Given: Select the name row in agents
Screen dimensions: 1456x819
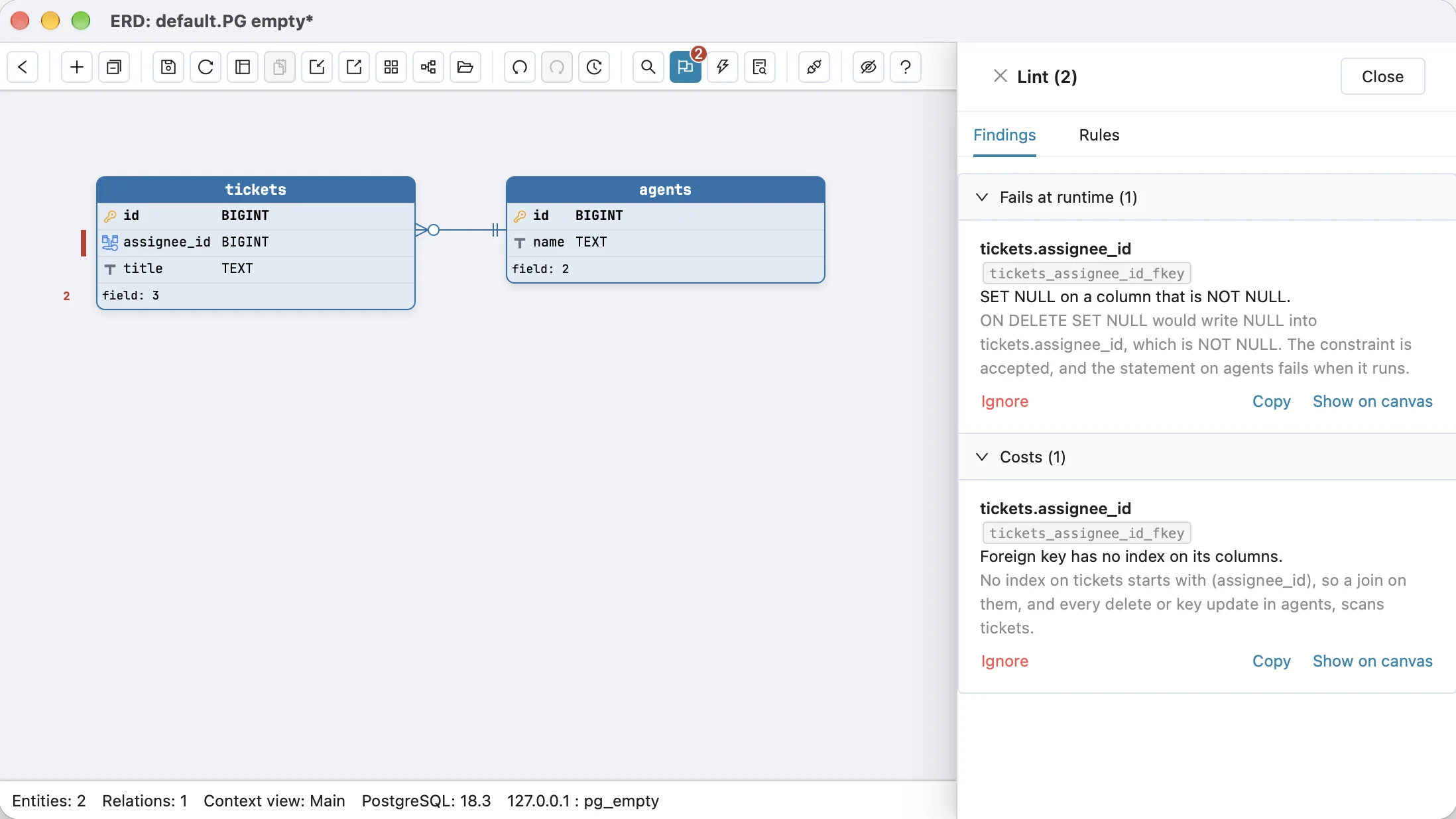Looking at the screenshot, I should coord(665,243).
